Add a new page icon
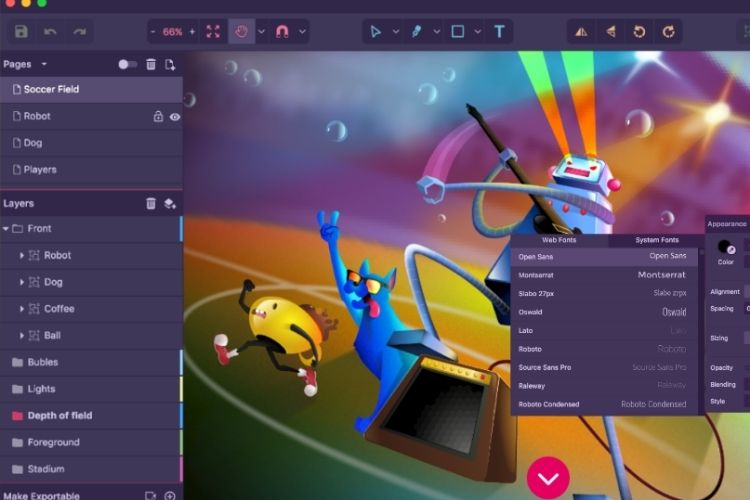The height and width of the screenshot is (500, 750). point(170,65)
